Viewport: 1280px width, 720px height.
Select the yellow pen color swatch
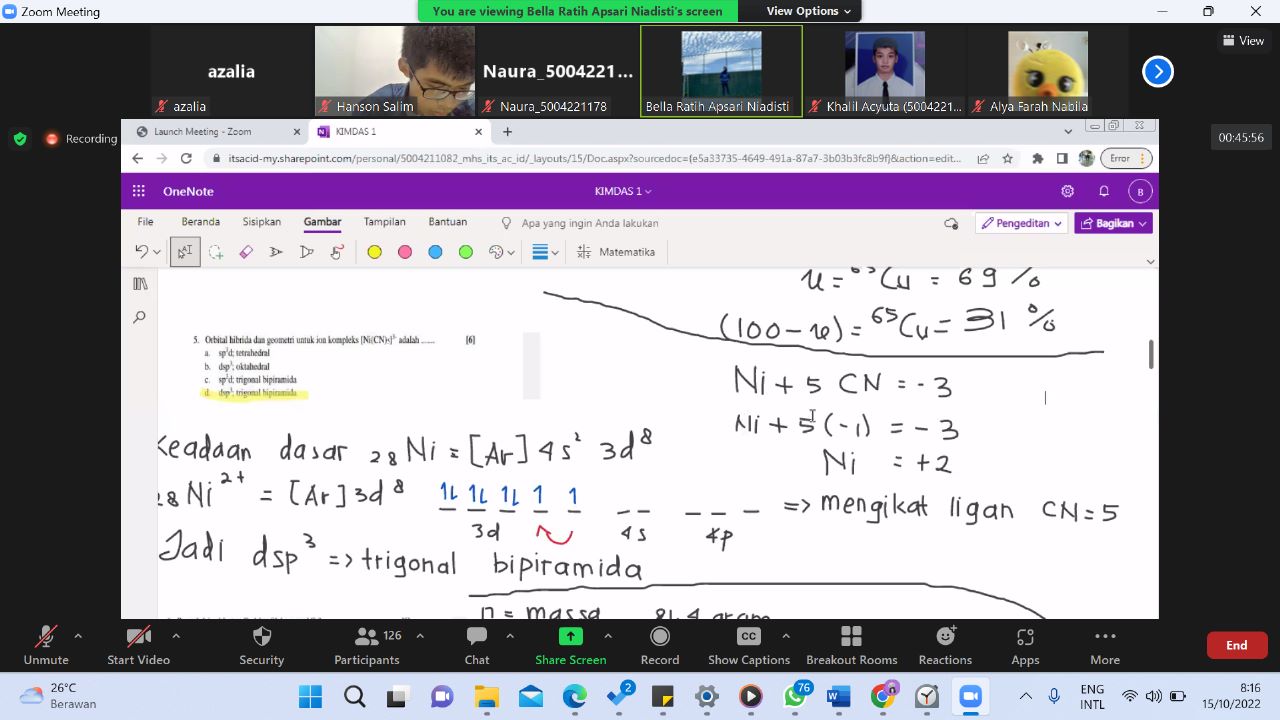click(x=374, y=252)
